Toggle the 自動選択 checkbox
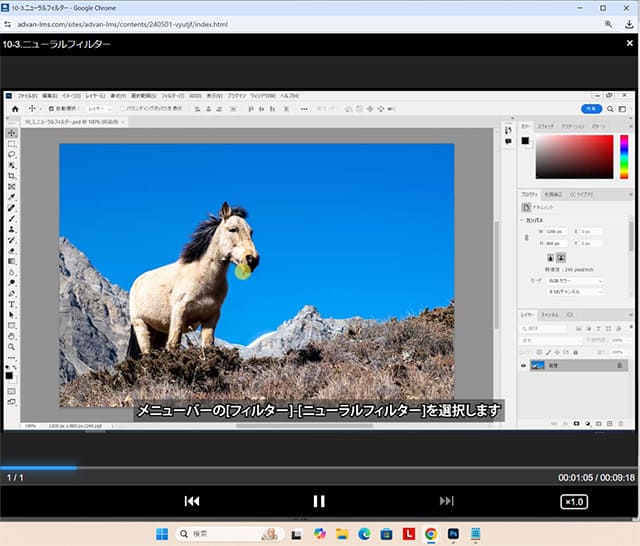Viewport: 640px width, 546px height. click(x=51, y=108)
